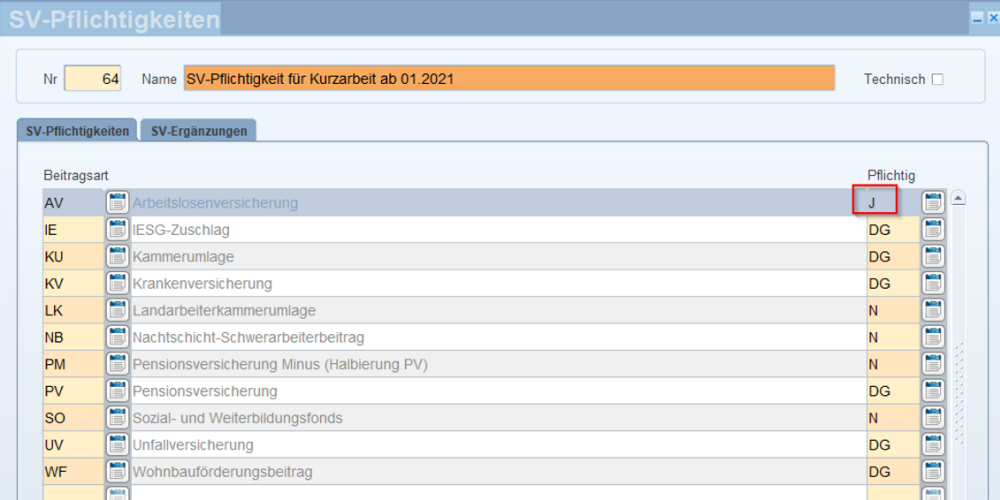Open Pflichtig lookup icon in Pensionsversicherung row
The image size is (1000, 500).
(x=932, y=391)
